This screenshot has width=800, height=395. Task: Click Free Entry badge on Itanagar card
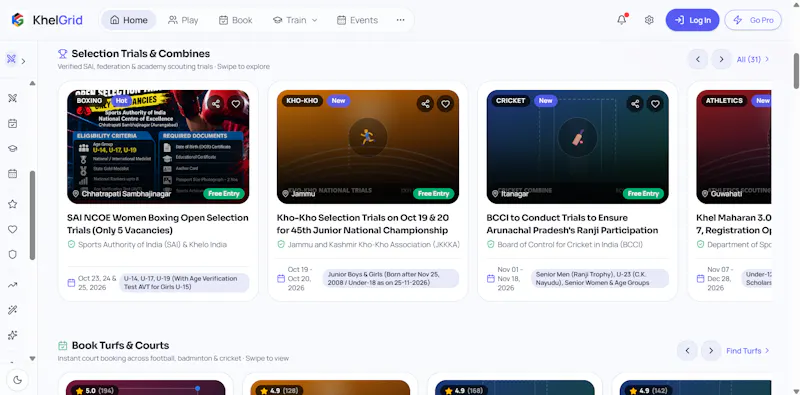(x=643, y=193)
